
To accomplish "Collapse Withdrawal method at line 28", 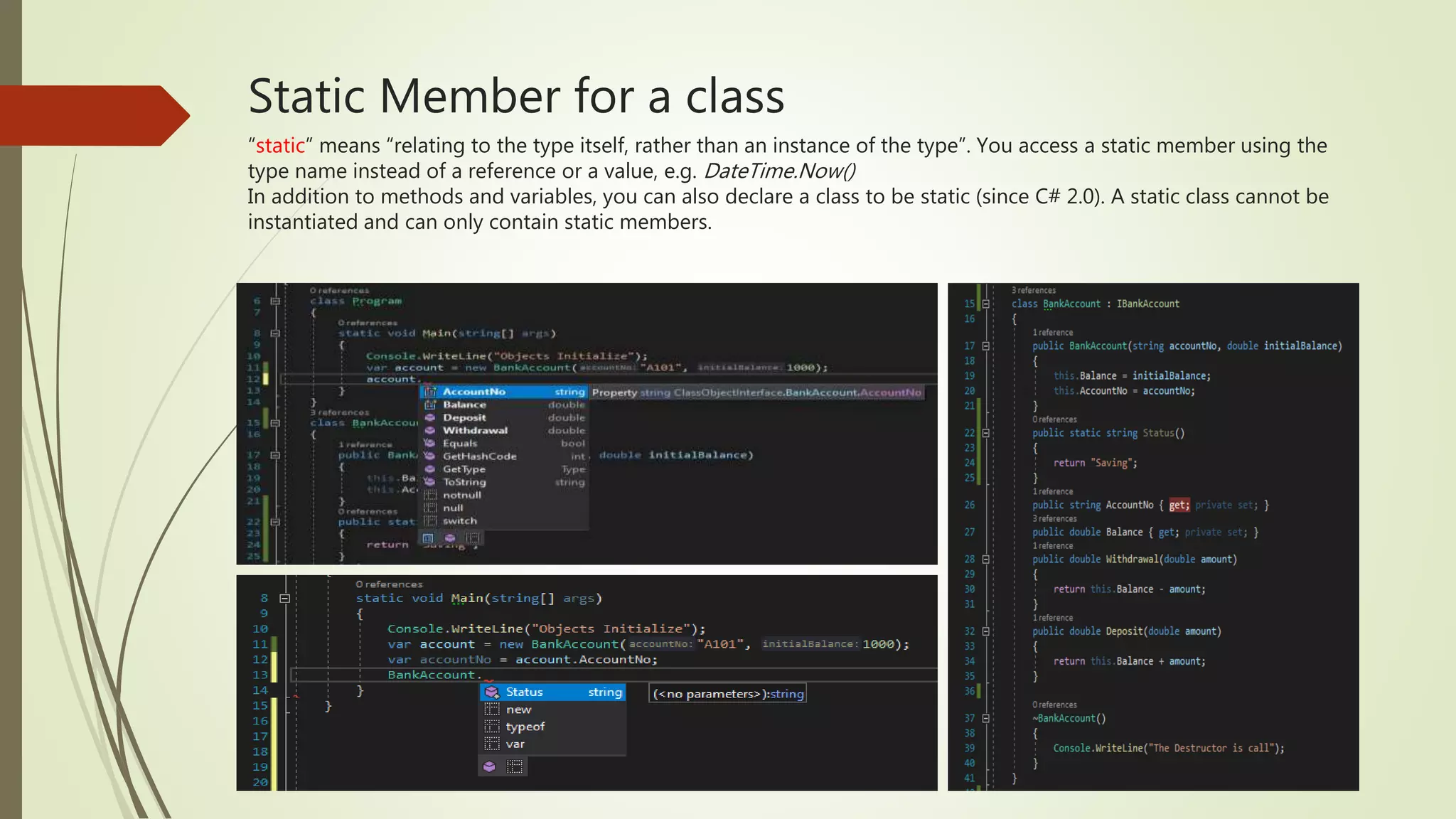I will pyautogui.click(x=985, y=560).
